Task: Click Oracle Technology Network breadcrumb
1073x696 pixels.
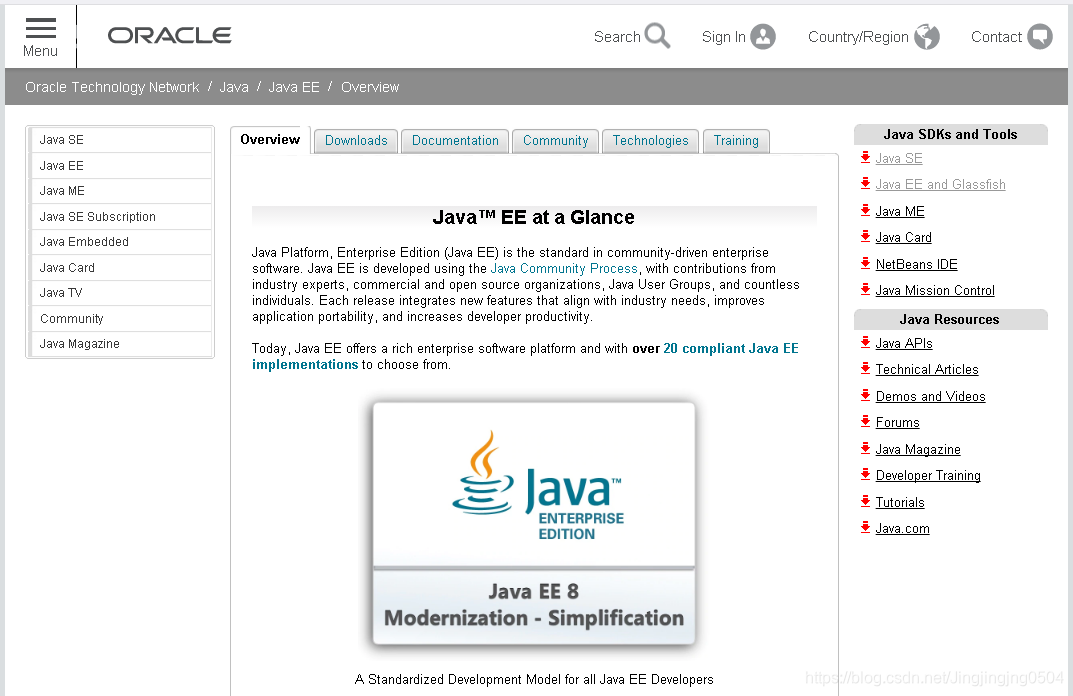Action: (112, 87)
